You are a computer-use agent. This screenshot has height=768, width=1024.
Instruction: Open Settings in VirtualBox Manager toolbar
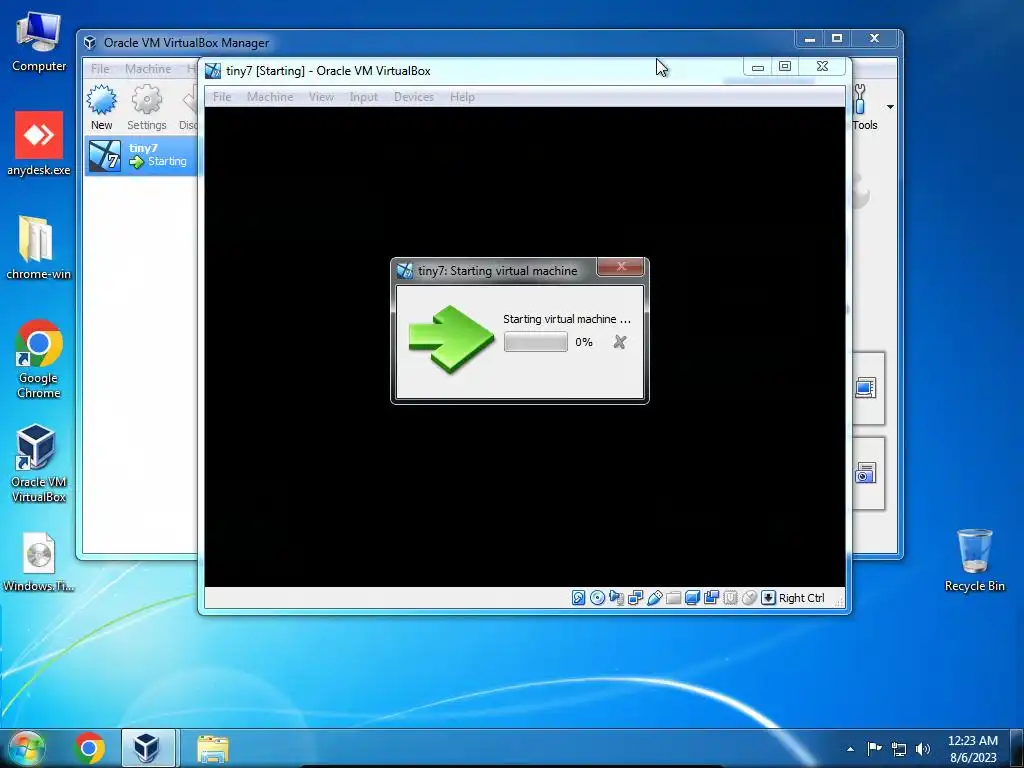point(146,108)
